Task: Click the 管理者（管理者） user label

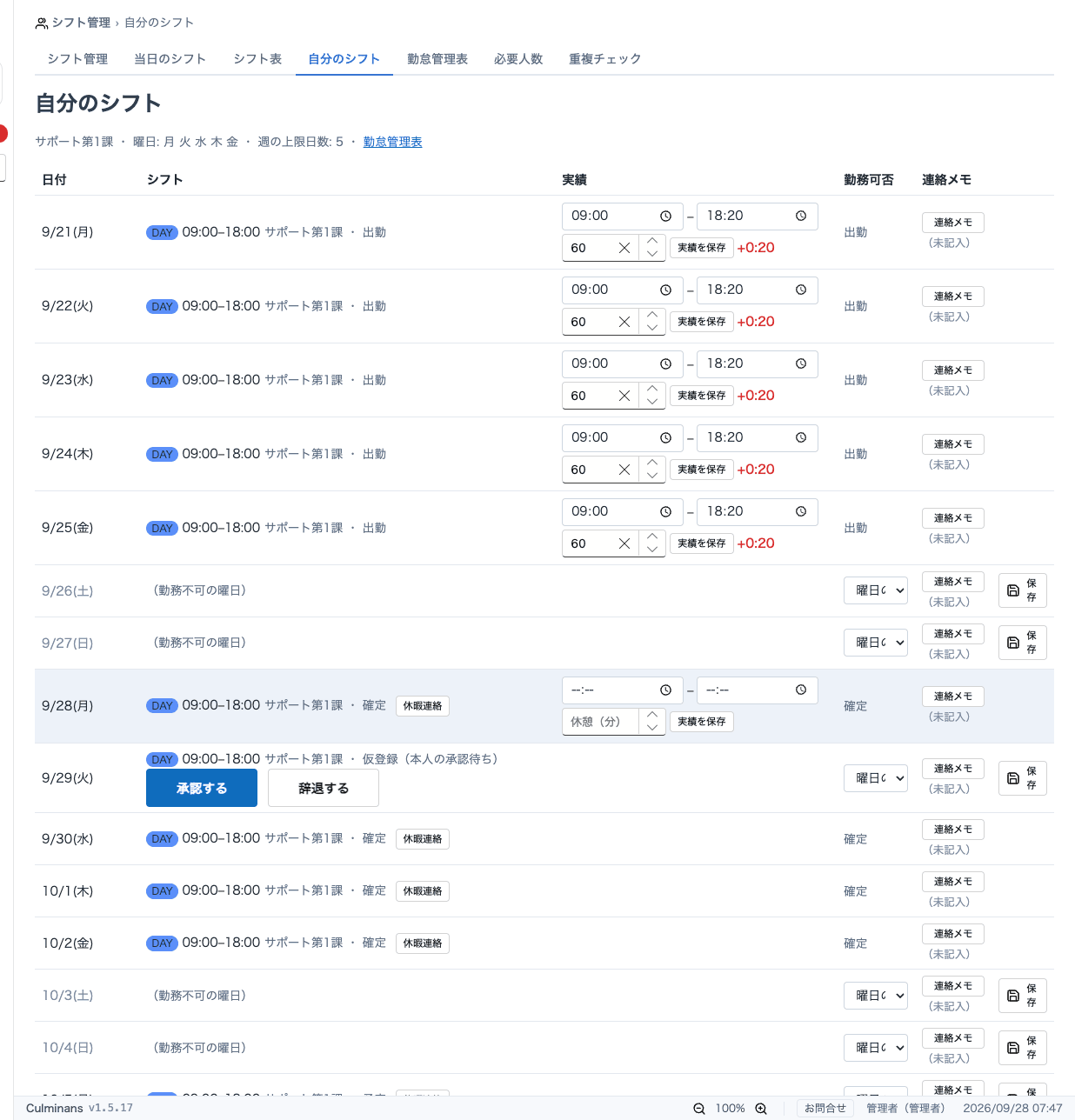Action: pos(905,1108)
